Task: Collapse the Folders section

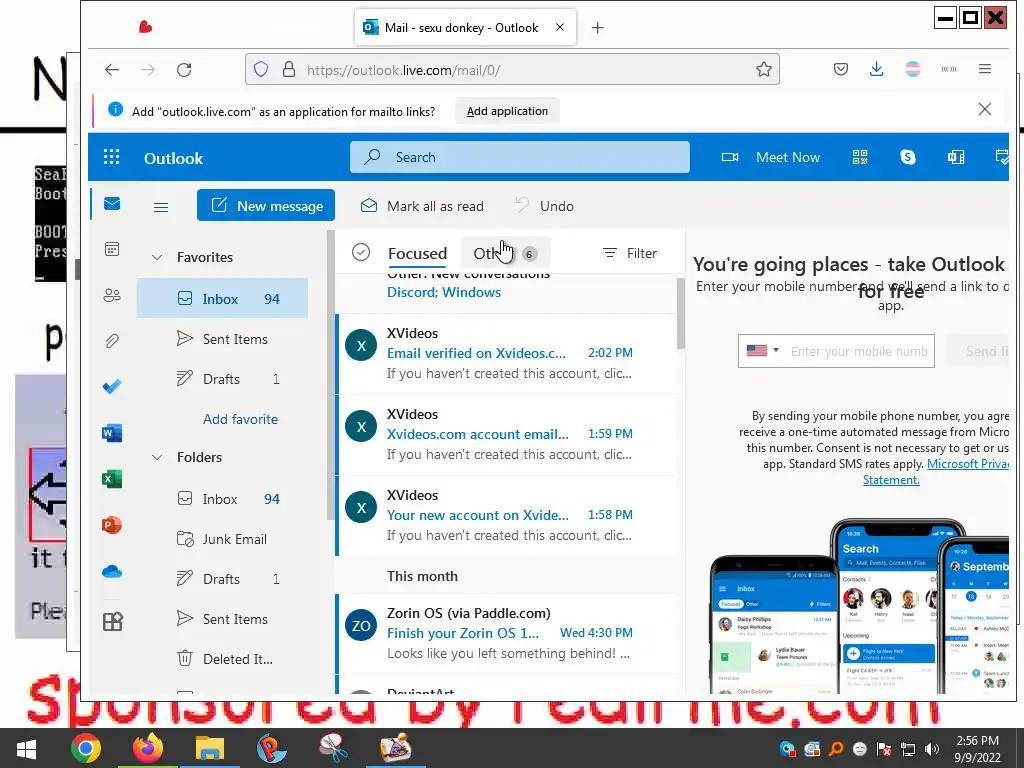Action: click(157, 457)
